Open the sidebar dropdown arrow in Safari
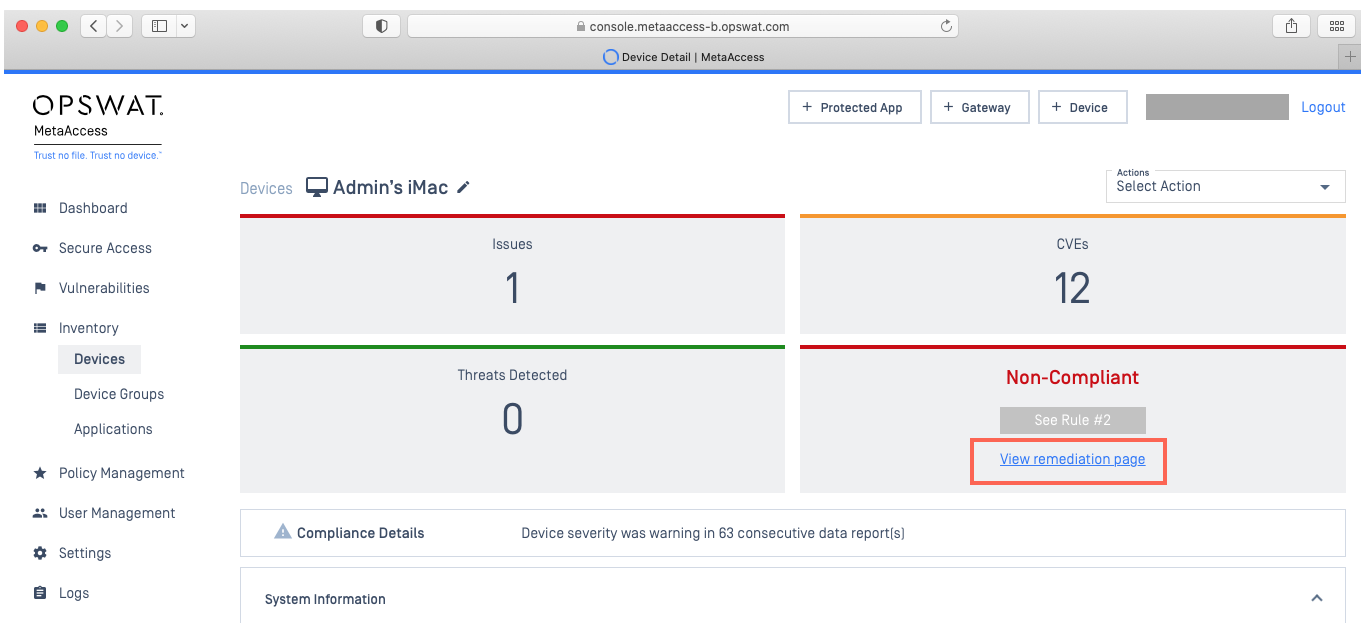This screenshot has width=1370, height=639. pos(185,26)
